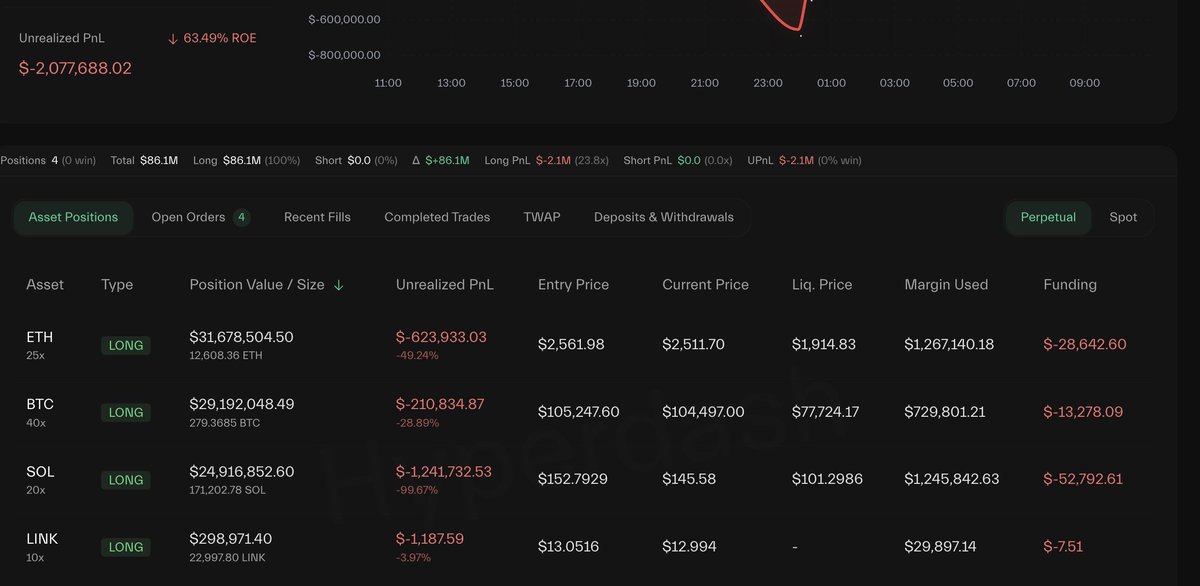Sort by the Margin Used column header
The image size is (1200, 586).
(x=946, y=285)
